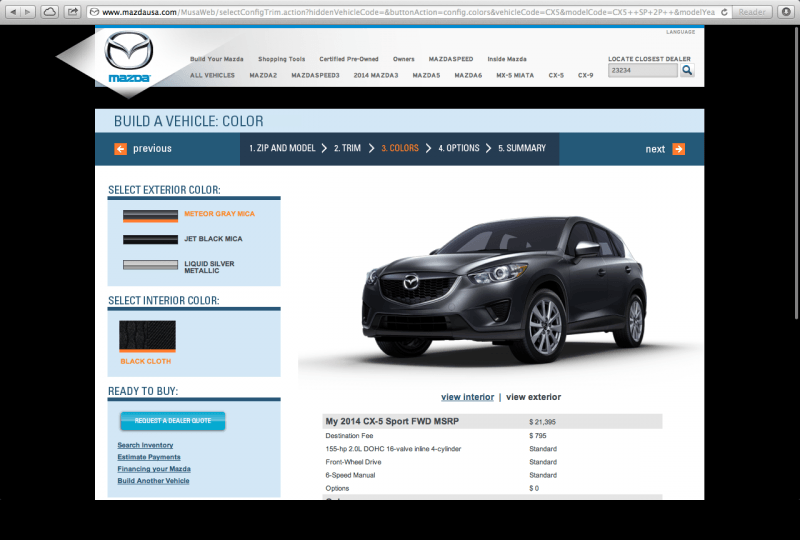Select 2014 MAZDA3 in vehicle navigation
The width and height of the screenshot is (800, 540).
point(376,75)
